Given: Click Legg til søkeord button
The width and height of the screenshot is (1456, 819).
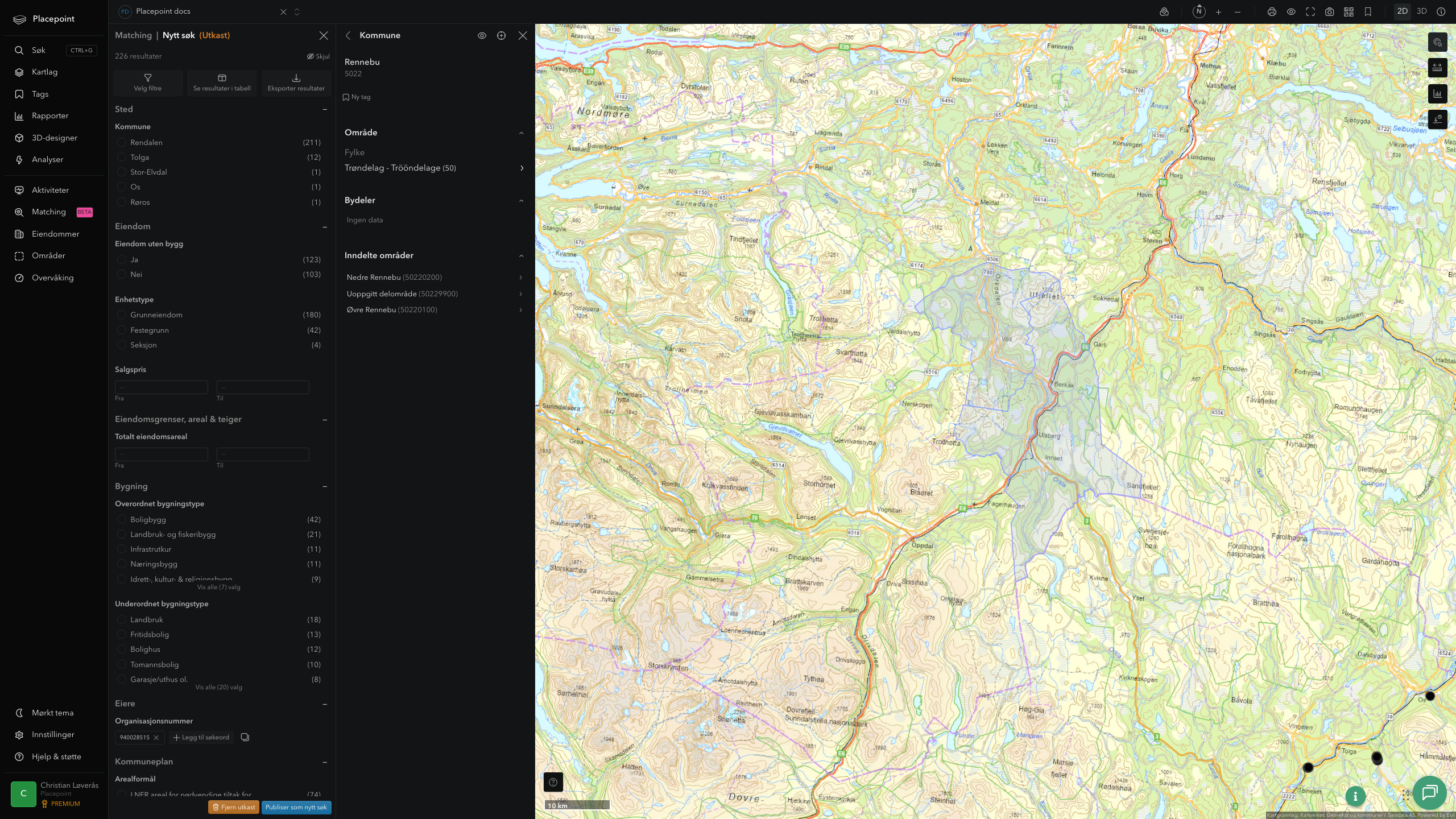Looking at the screenshot, I should click(x=201, y=737).
